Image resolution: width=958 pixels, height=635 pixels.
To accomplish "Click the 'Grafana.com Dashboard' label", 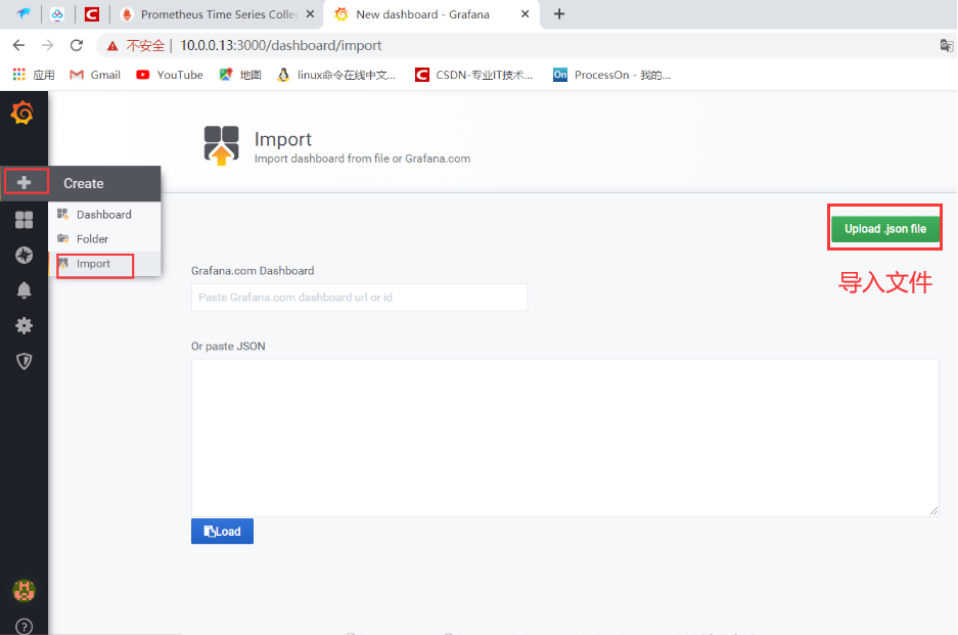I will point(252,271).
